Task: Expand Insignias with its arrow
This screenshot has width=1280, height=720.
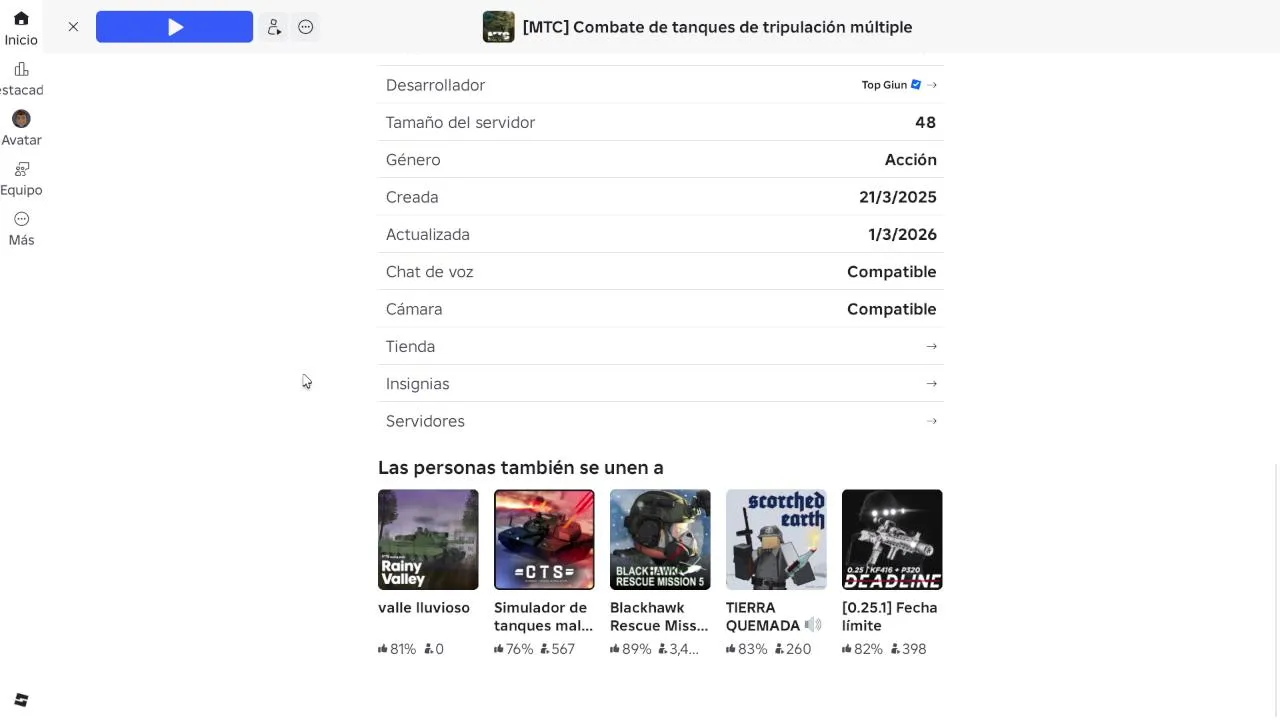Action: coord(932,384)
